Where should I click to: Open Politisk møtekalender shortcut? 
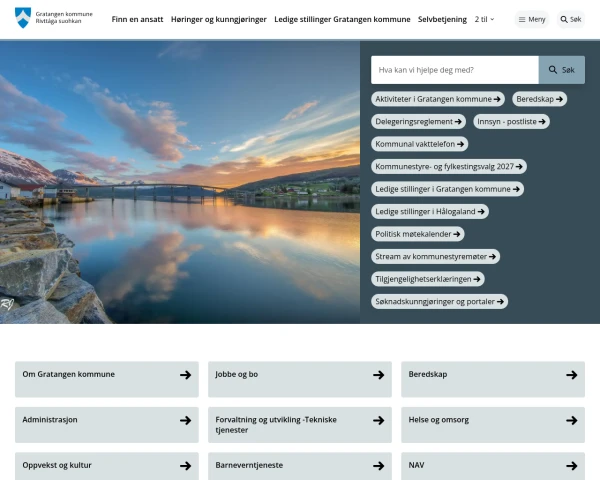[417, 234]
